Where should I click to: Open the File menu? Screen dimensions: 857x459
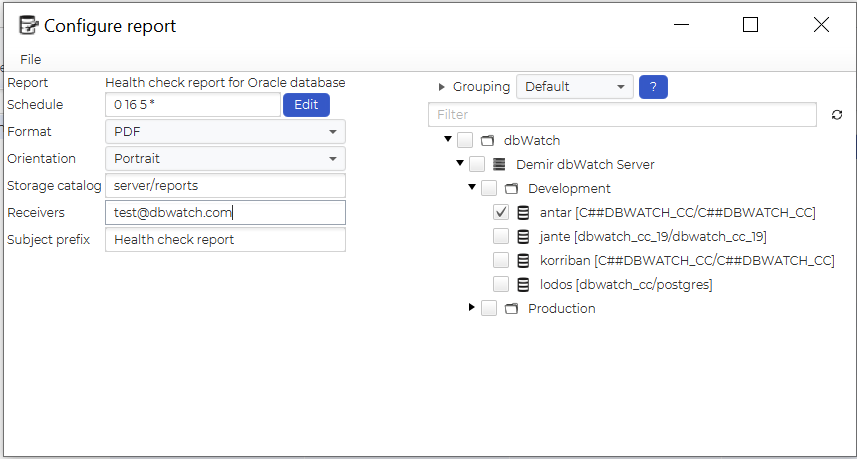[x=31, y=60]
